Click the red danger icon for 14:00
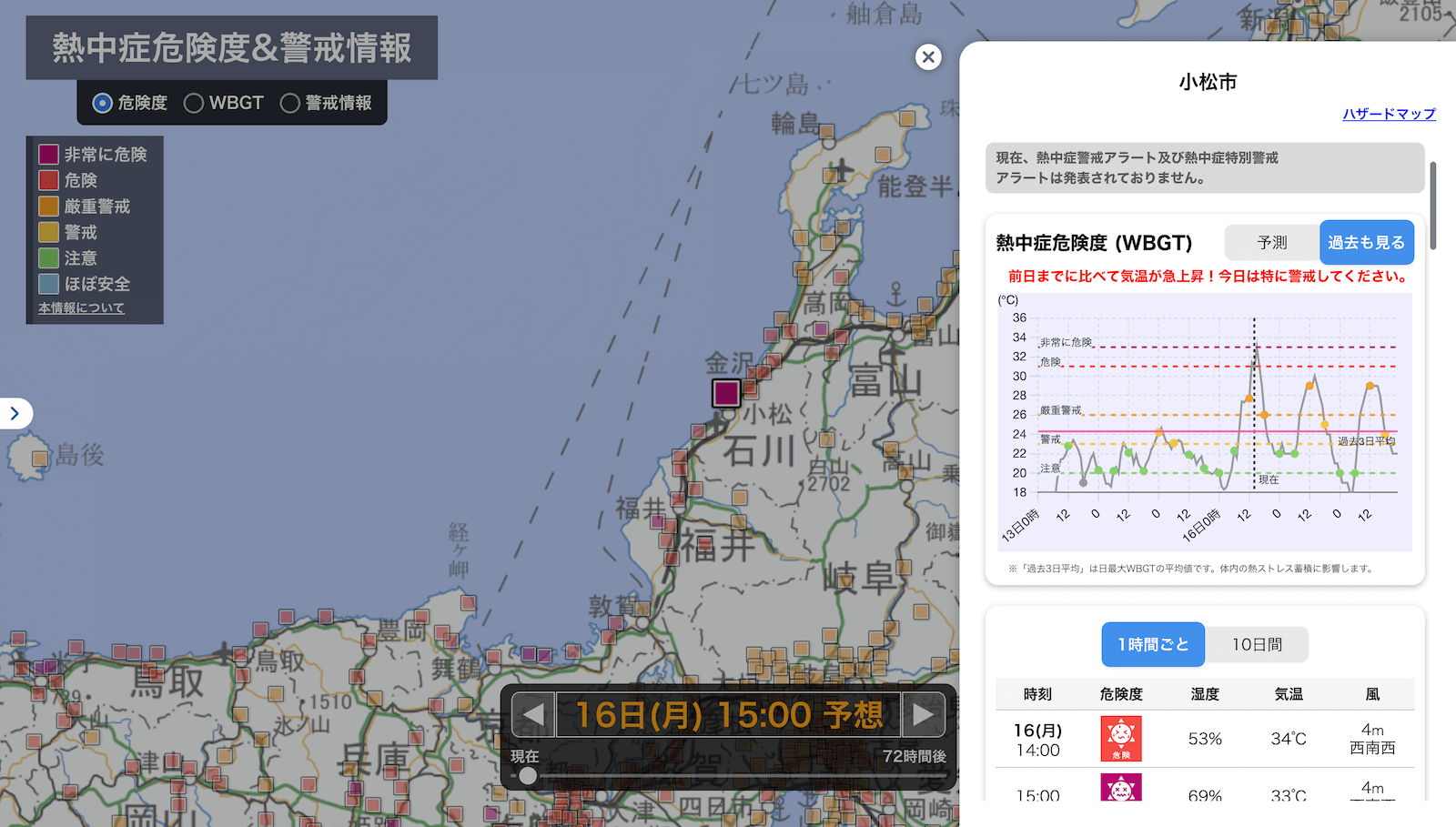Screen dimensions: 1456x827 (x=1120, y=739)
